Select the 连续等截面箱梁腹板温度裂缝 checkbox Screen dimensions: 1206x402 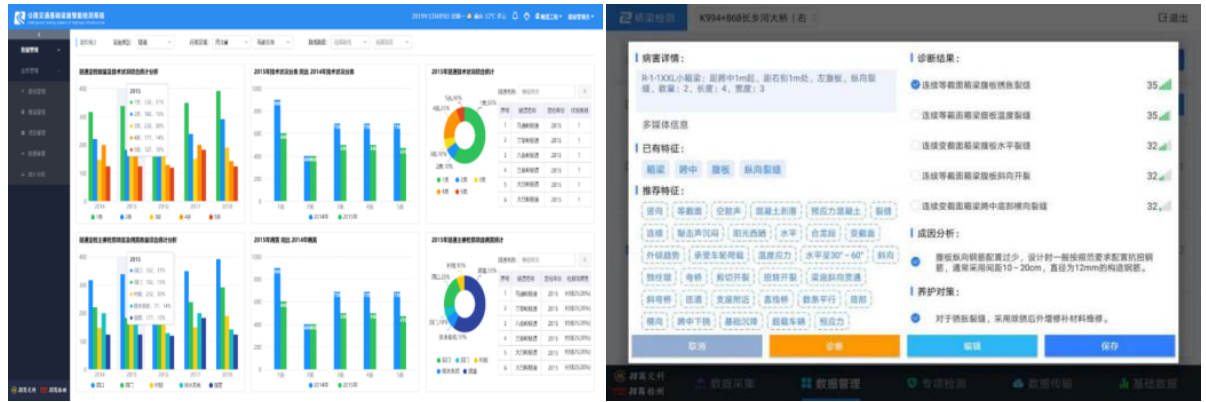[915, 115]
